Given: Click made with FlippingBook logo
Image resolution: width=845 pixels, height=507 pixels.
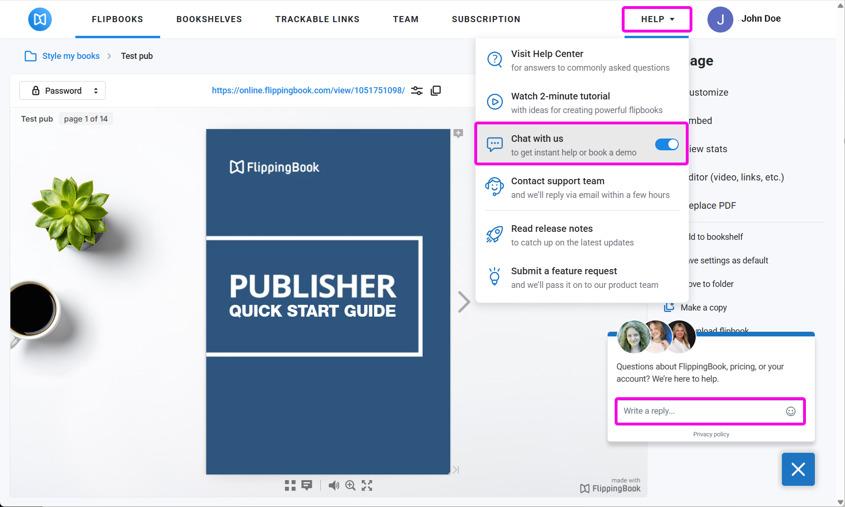Looking at the screenshot, I should (x=610, y=485).
